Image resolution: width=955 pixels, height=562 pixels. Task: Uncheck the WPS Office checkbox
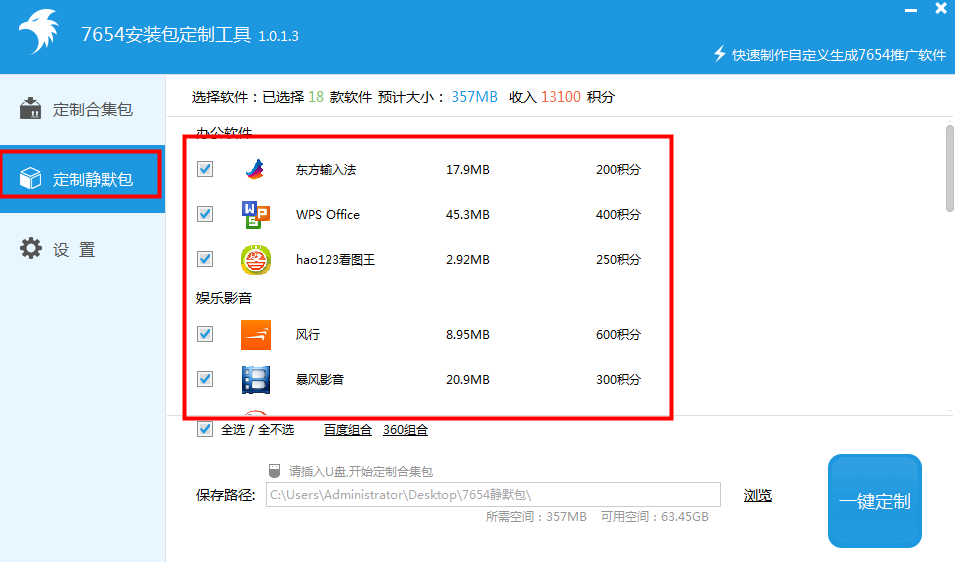[x=205, y=214]
